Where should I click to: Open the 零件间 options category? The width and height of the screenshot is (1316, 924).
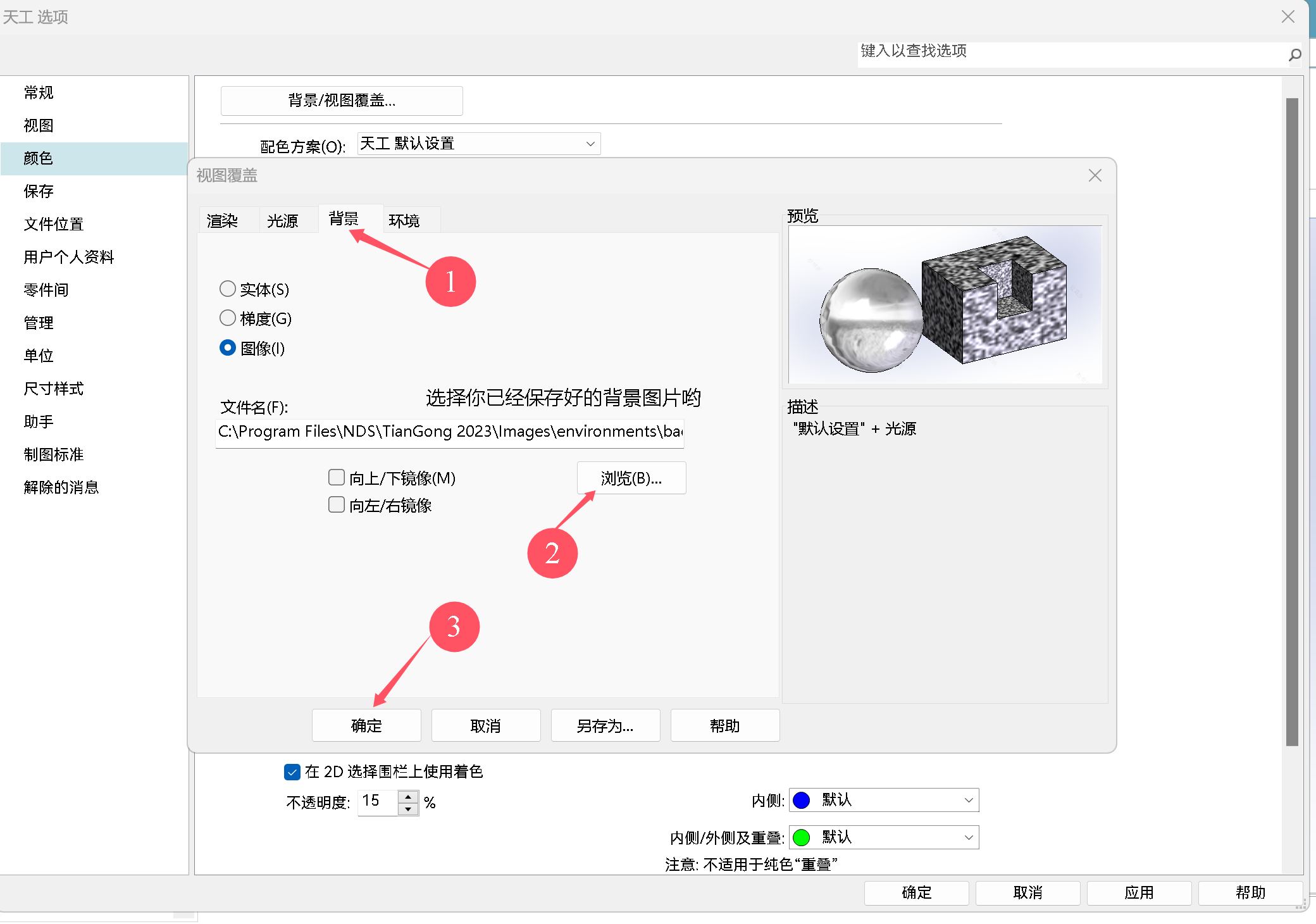94,290
